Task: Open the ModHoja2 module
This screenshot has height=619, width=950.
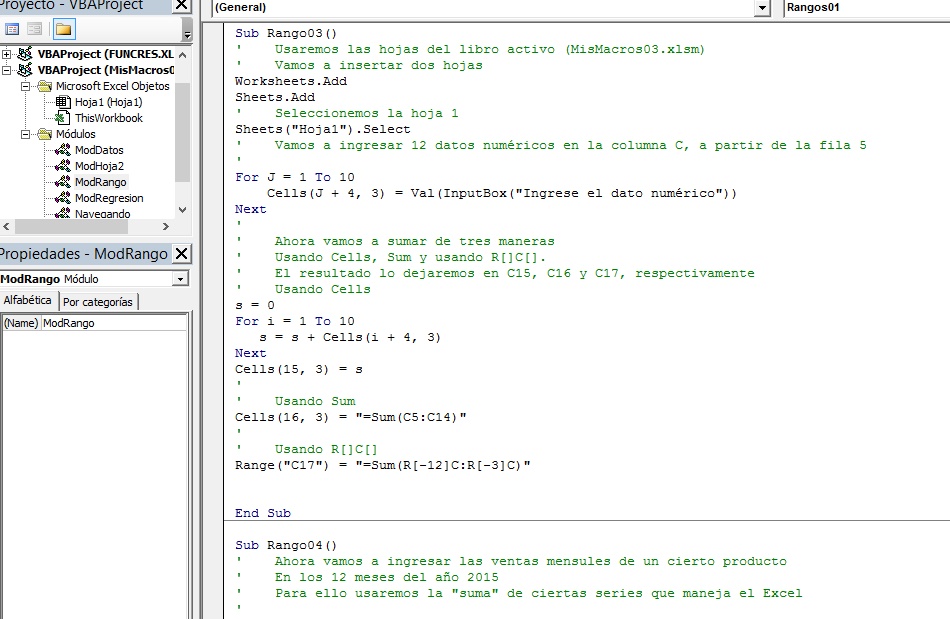Action: [99, 166]
